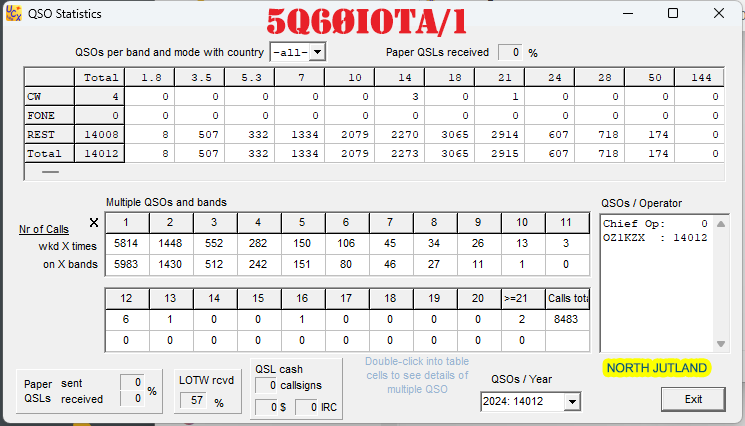Click the down arrow in the operator list scrollbar

pyautogui.click(x=721, y=344)
